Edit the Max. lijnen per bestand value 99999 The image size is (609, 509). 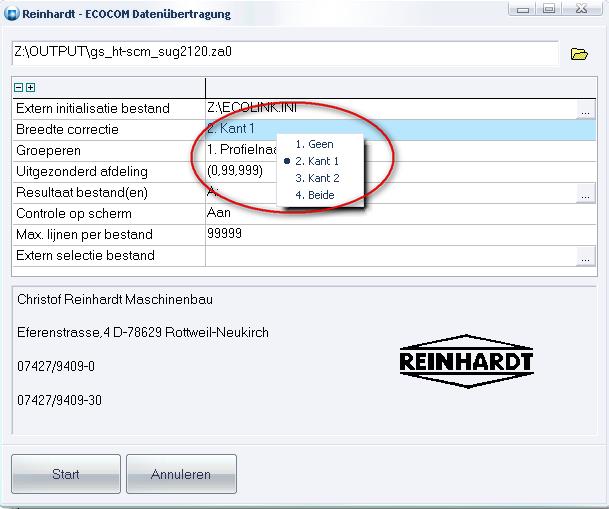400,235
